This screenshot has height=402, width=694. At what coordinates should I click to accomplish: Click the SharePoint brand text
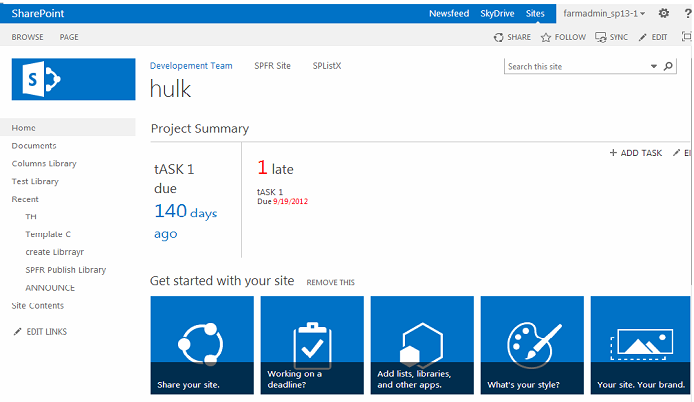(38, 14)
